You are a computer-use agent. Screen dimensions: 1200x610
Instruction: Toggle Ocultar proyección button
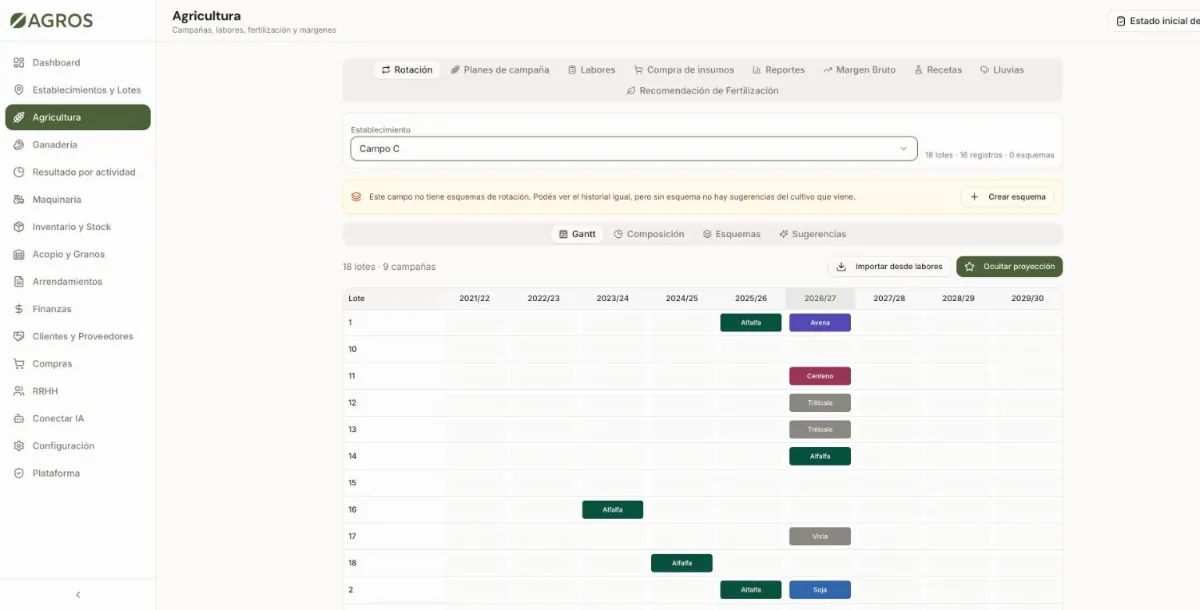click(x=1009, y=267)
